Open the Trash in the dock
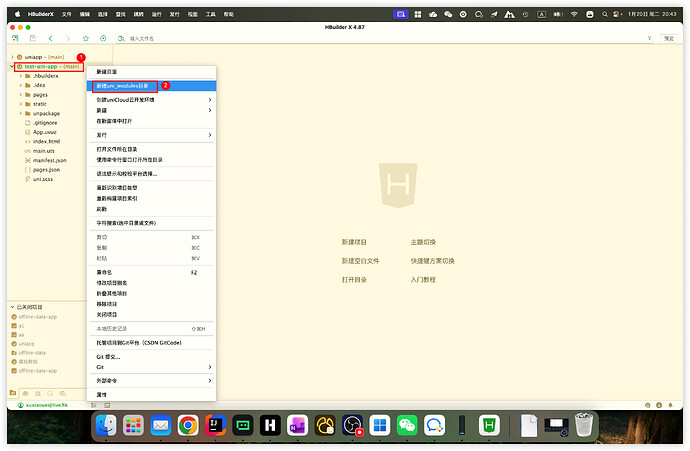This screenshot has height=451, width=690. coord(585,426)
